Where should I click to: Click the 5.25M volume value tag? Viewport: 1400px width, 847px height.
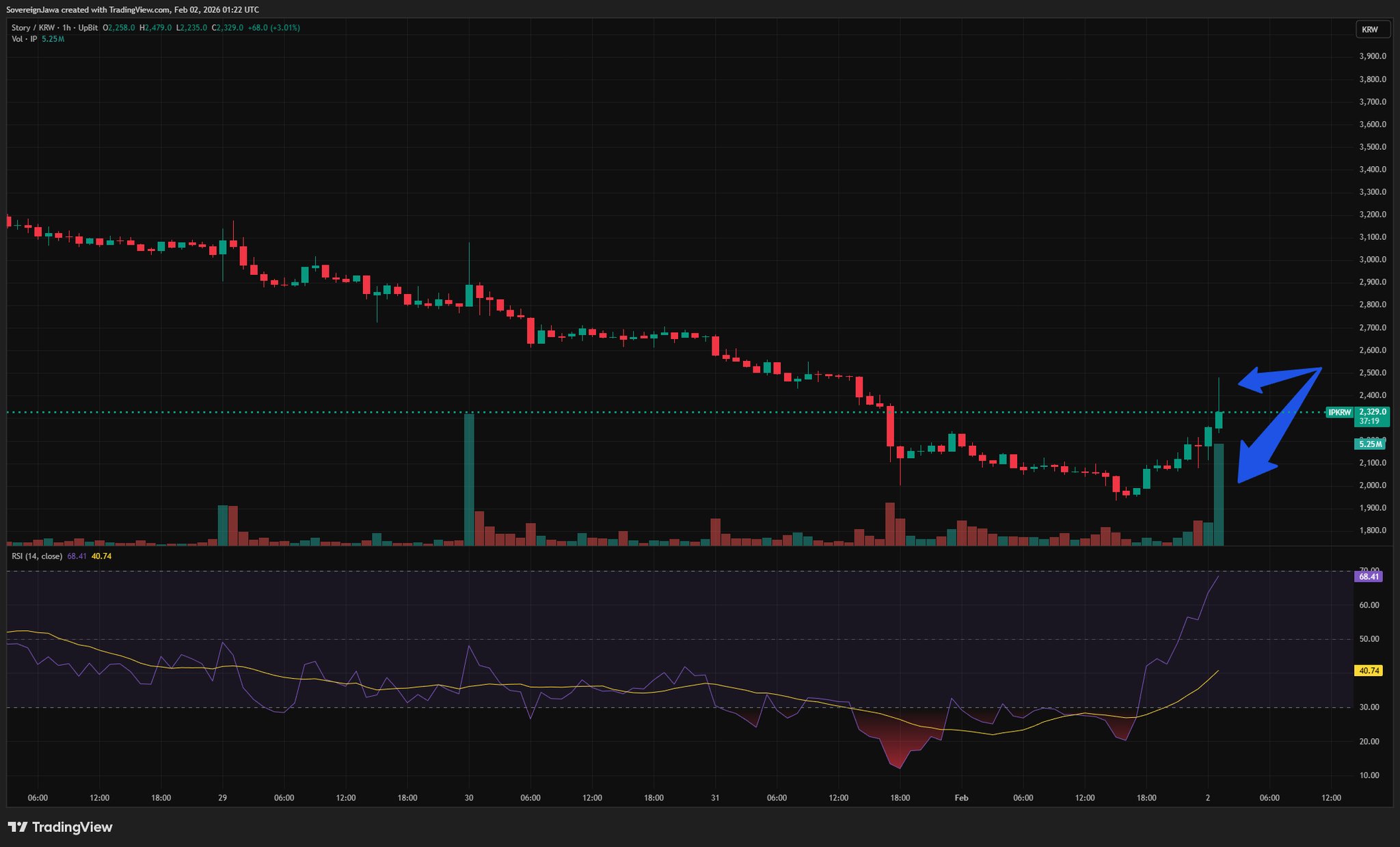pyautogui.click(x=1369, y=444)
